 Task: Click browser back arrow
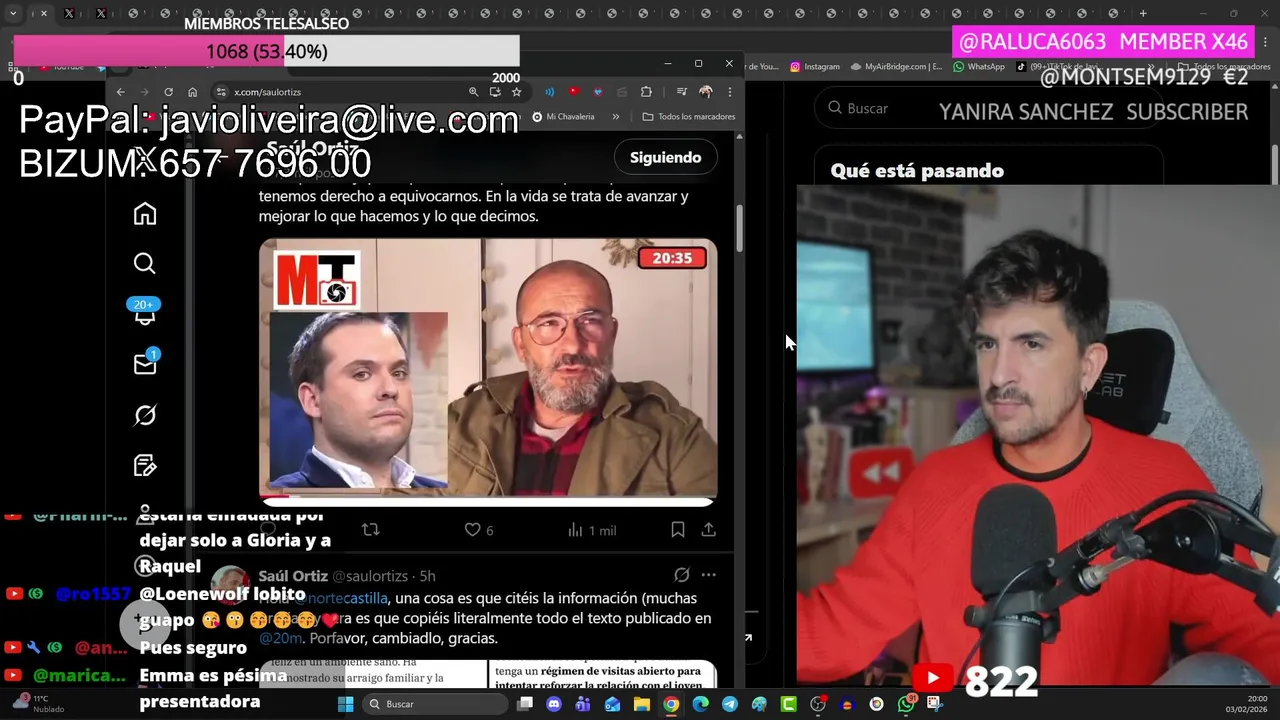[120, 92]
